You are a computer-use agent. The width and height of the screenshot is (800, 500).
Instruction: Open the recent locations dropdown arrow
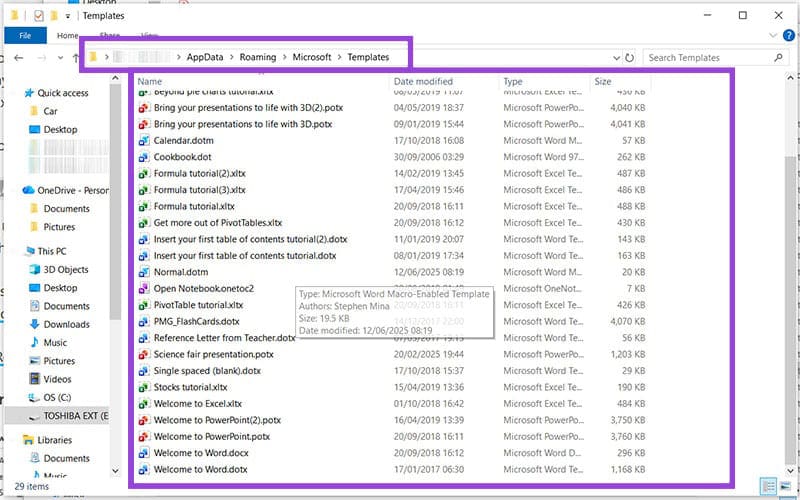tap(60, 58)
